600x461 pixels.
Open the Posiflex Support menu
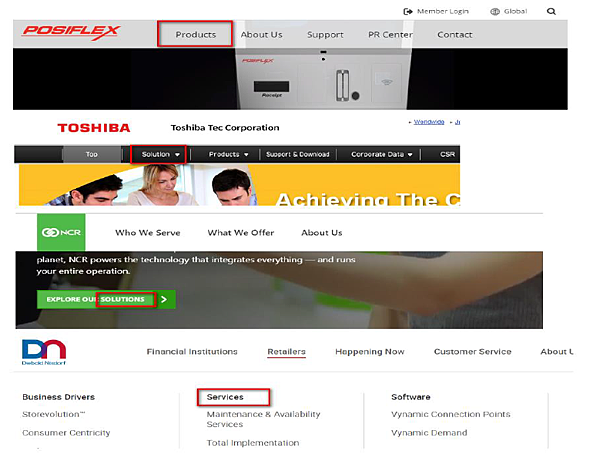click(x=325, y=35)
